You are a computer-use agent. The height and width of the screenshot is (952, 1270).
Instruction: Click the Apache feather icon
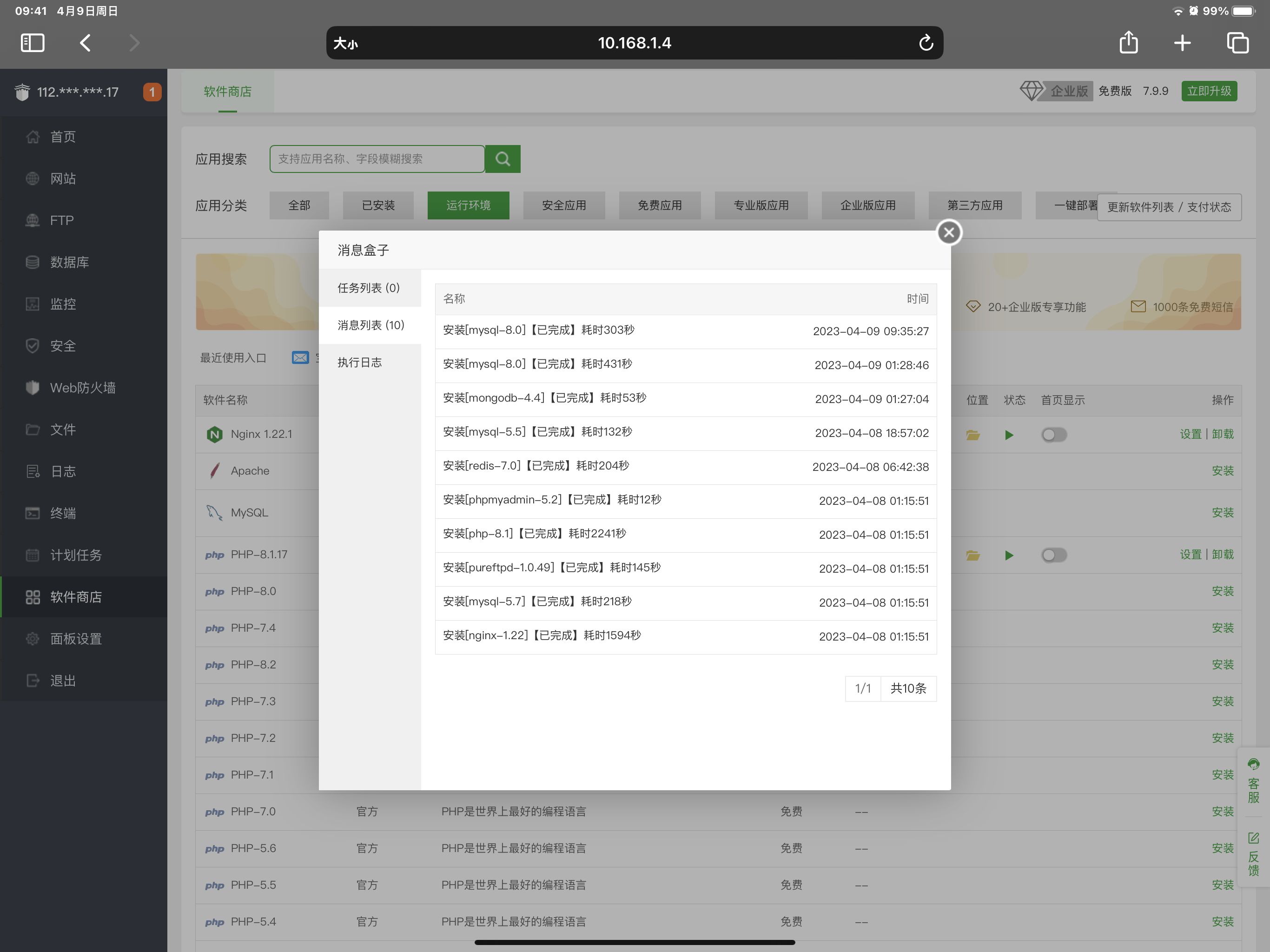214,471
